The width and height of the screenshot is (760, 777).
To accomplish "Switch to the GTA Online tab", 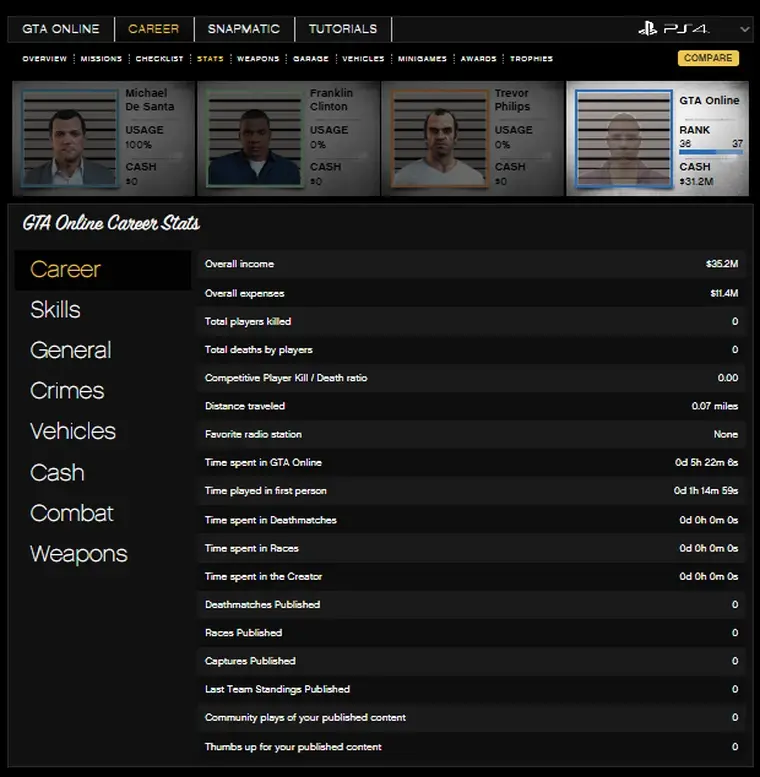I will 61,29.
